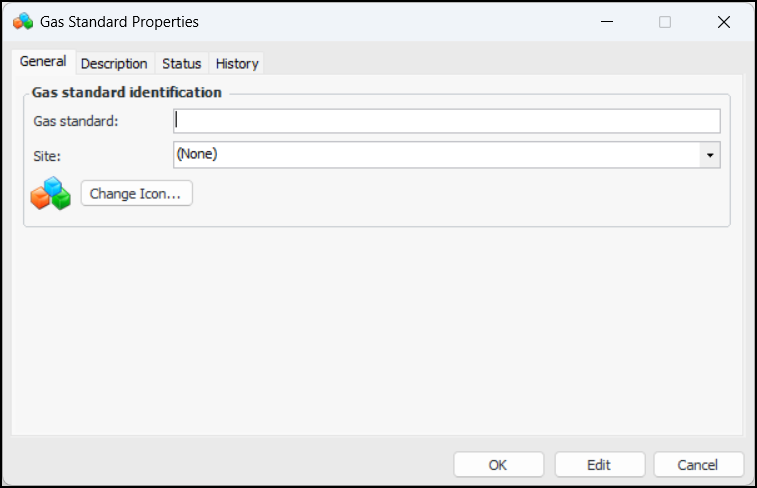Click the "Site:" field label
Image resolution: width=757 pixels, height=488 pixels.
click(47, 156)
